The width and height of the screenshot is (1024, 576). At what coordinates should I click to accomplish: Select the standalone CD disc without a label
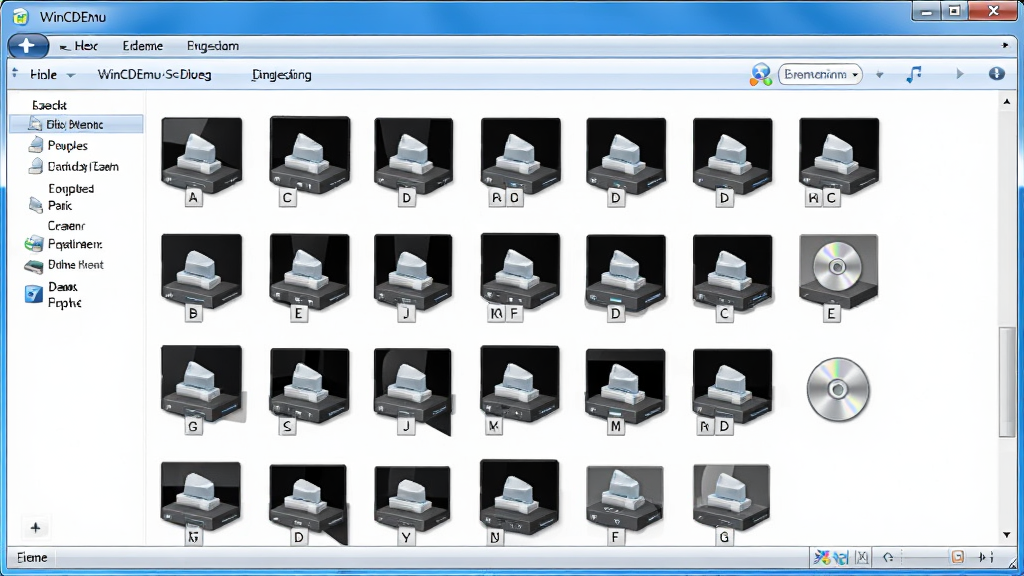838,389
